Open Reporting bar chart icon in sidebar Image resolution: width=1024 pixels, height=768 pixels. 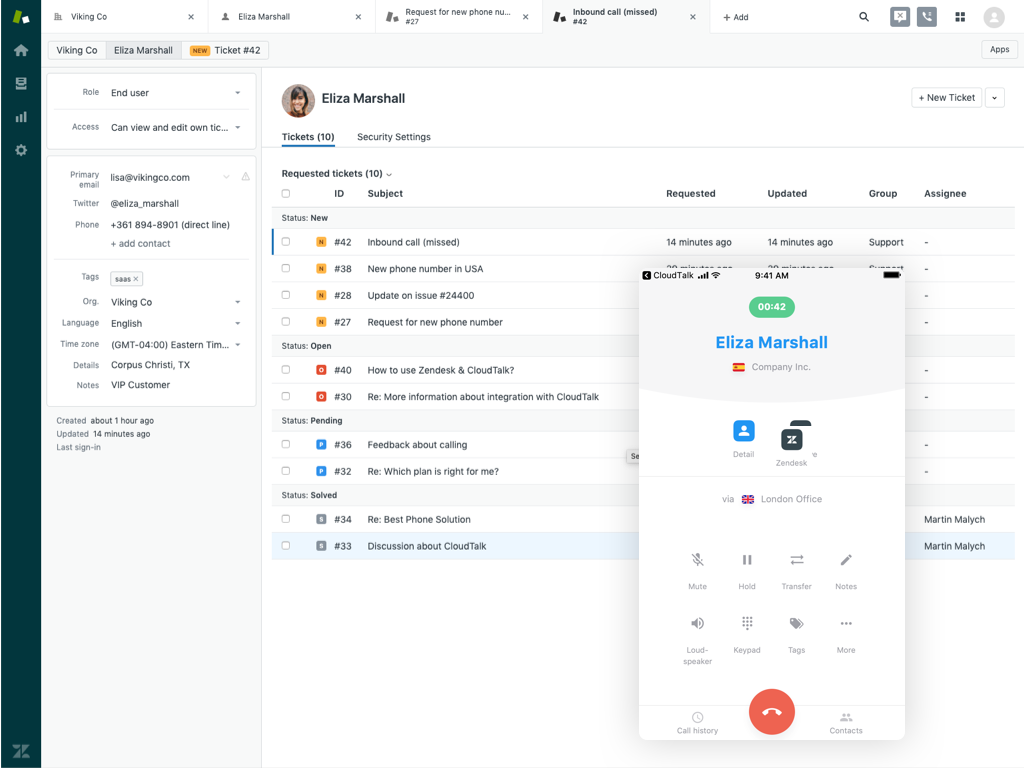pyautogui.click(x=21, y=117)
